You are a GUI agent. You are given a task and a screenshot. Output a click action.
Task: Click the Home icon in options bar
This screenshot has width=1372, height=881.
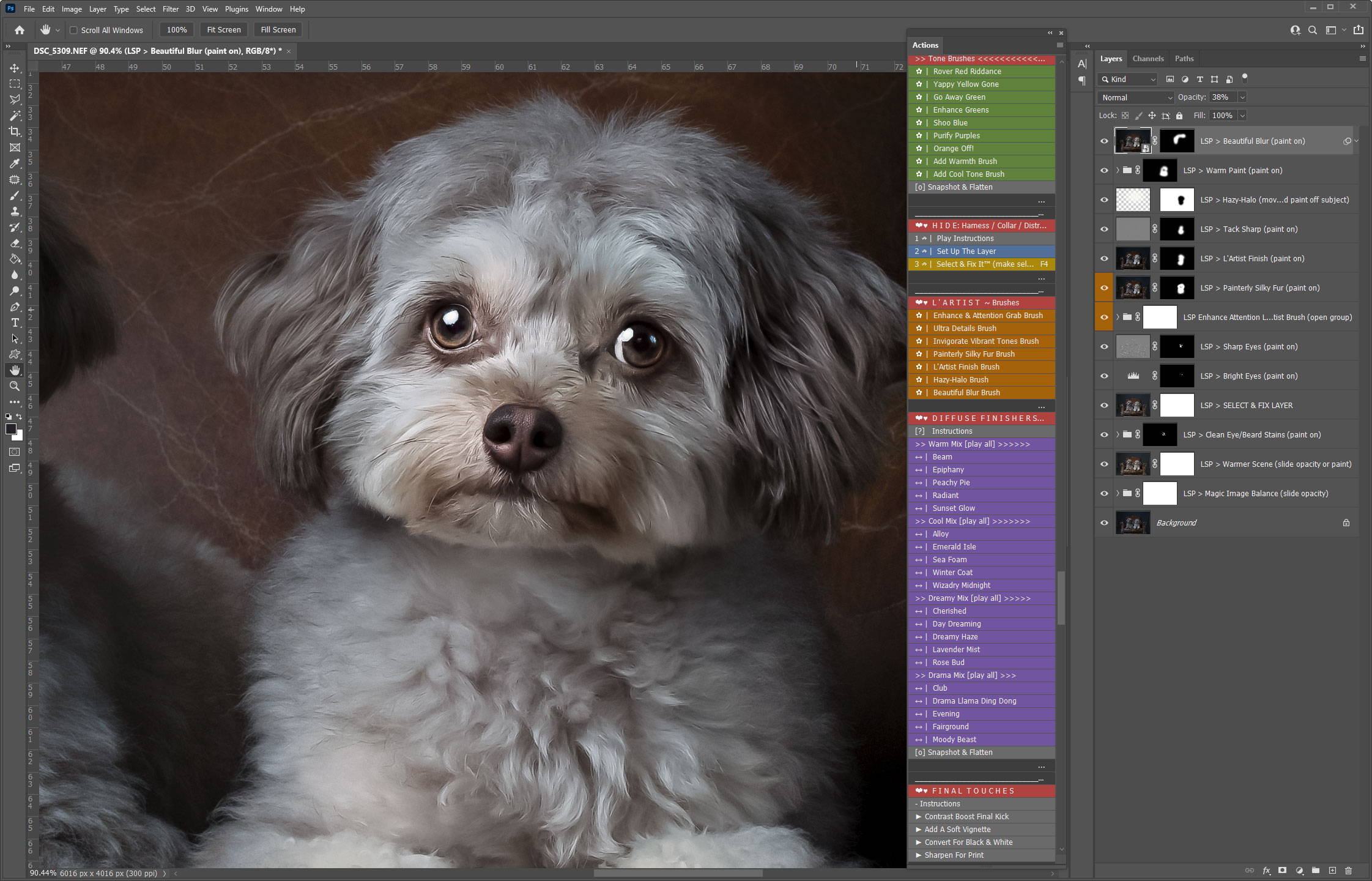[x=20, y=29]
